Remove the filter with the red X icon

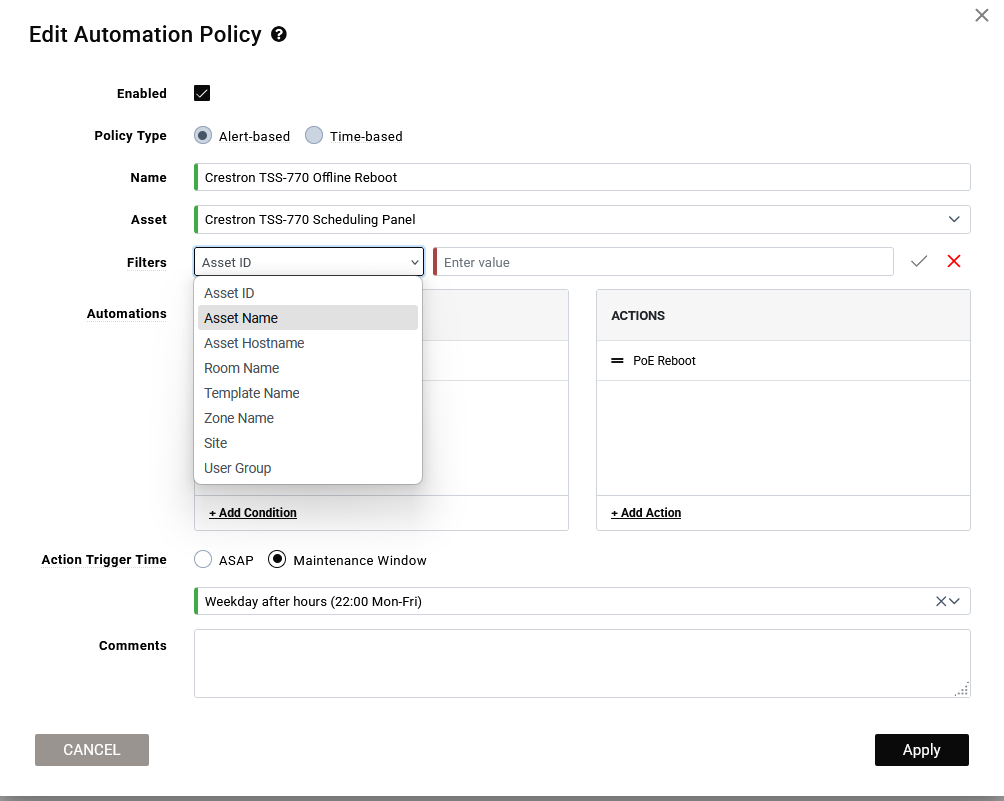pyautogui.click(x=954, y=261)
